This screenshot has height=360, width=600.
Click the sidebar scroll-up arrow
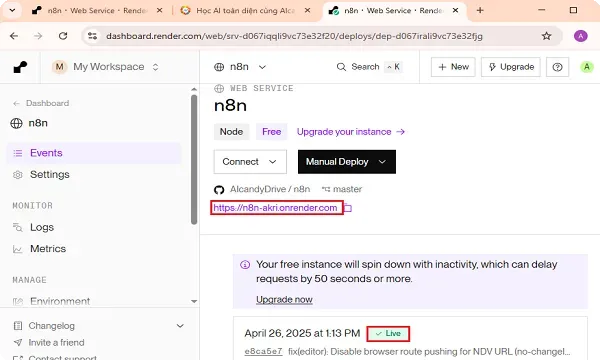coord(194,89)
